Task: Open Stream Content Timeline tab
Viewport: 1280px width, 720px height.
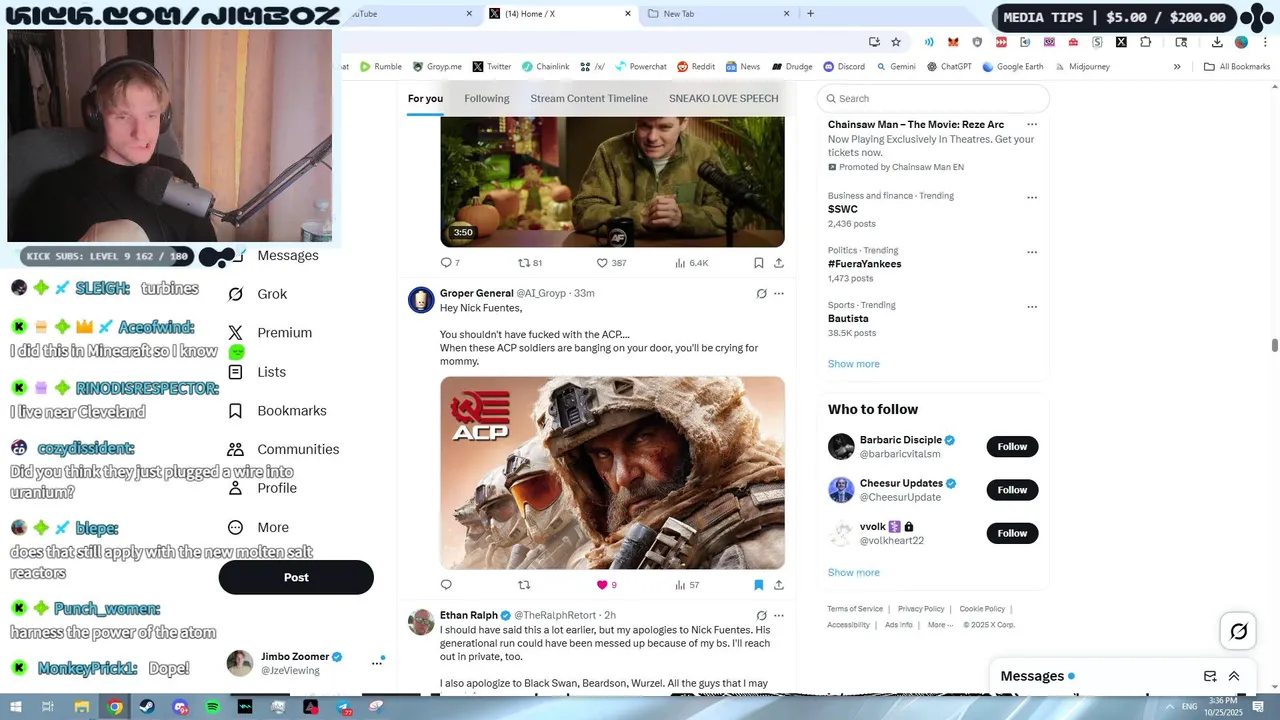Action: click(589, 98)
